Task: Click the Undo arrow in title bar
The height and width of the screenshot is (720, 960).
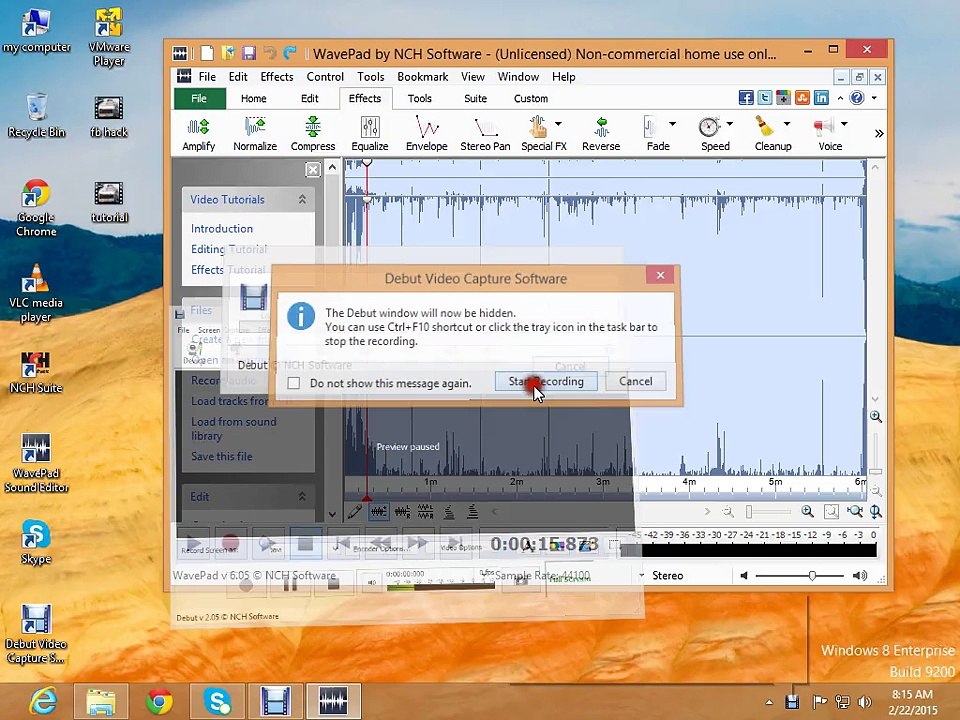Action: point(269,53)
